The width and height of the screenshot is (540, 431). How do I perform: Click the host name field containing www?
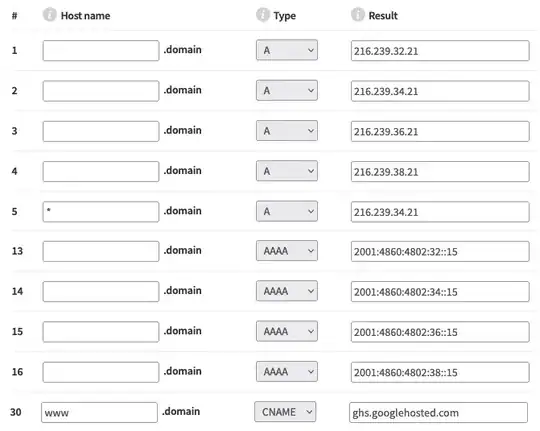point(99,412)
